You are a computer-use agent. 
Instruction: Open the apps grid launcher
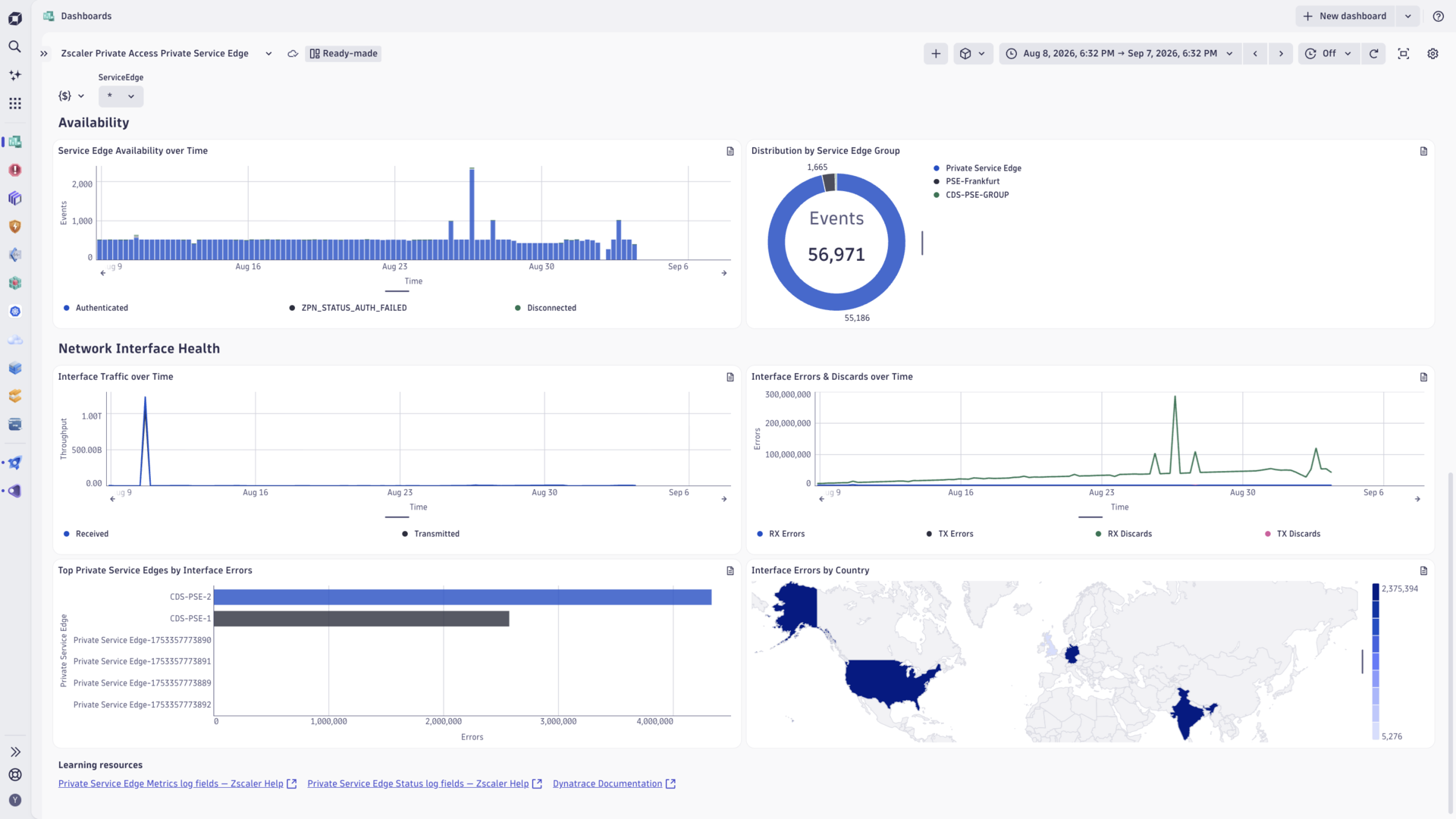14,103
